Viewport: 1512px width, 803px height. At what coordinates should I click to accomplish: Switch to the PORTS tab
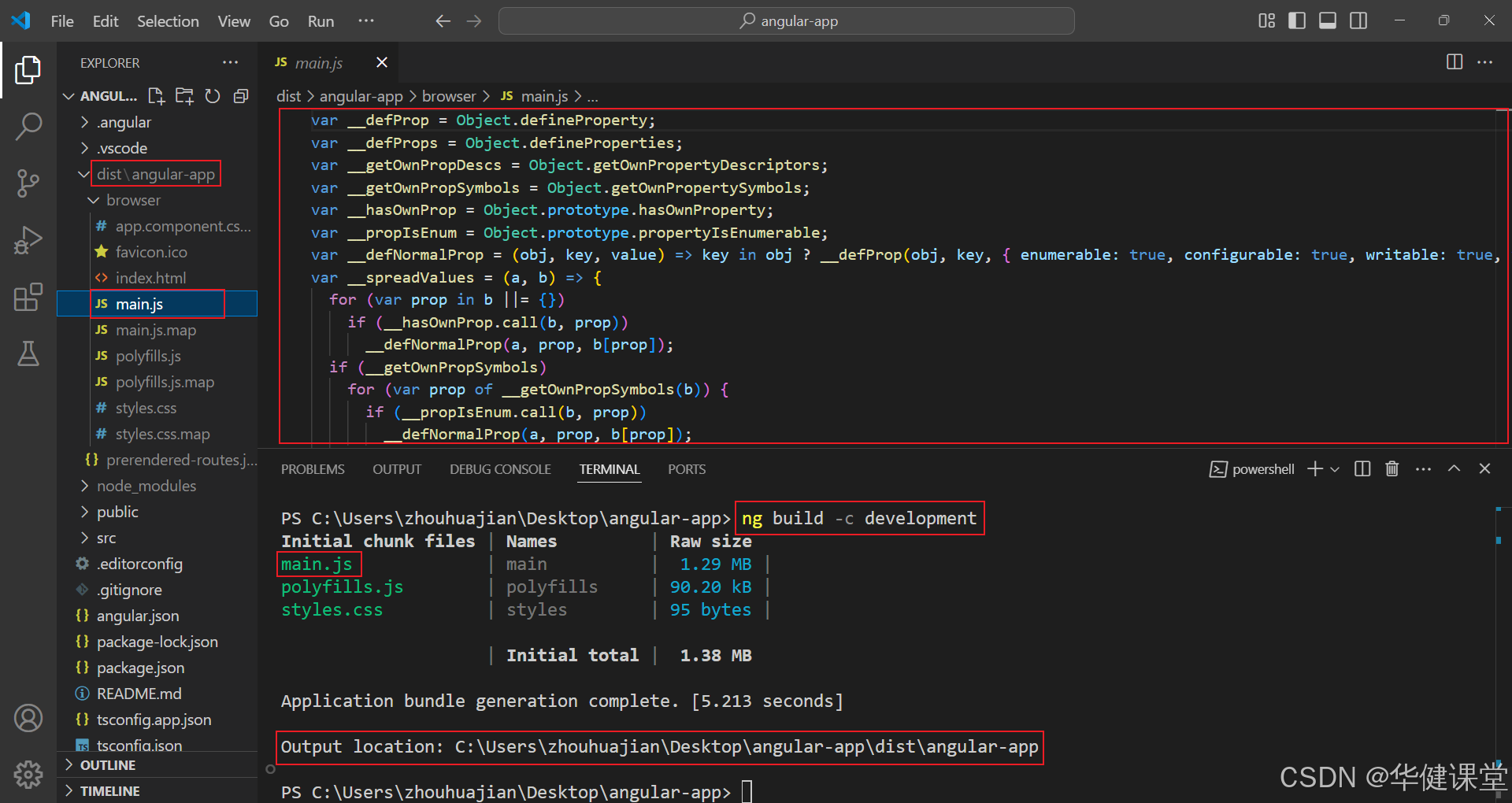tap(687, 469)
